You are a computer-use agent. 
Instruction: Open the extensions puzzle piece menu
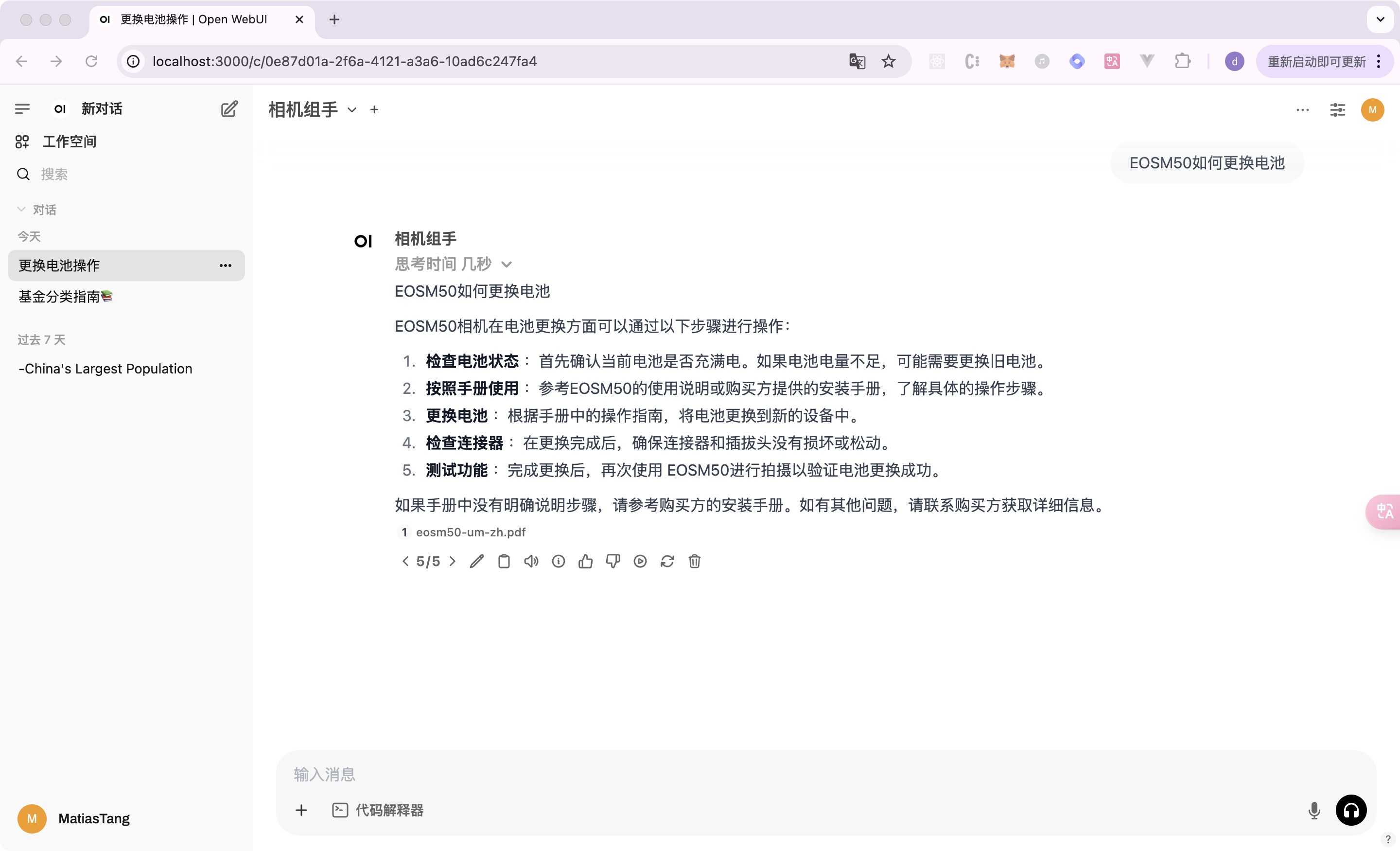[1182, 61]
